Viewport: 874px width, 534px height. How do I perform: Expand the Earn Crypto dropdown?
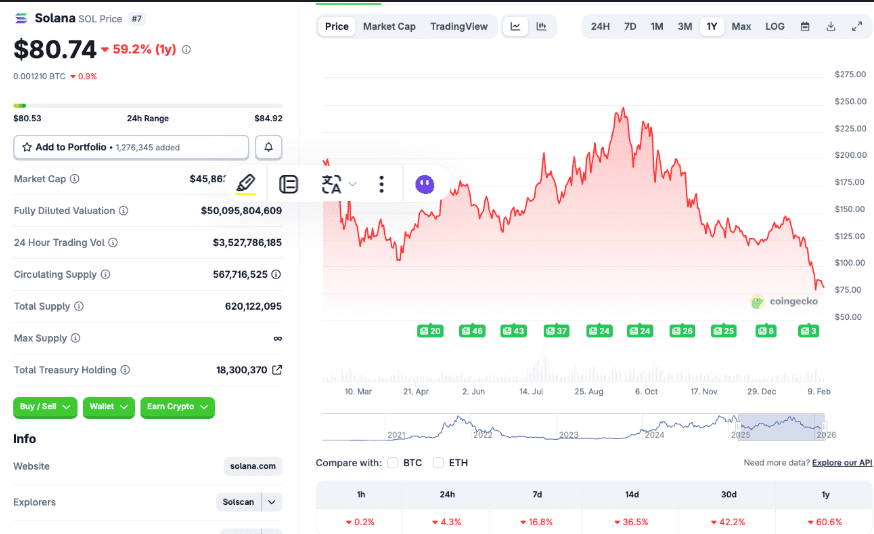pos(177,407)
